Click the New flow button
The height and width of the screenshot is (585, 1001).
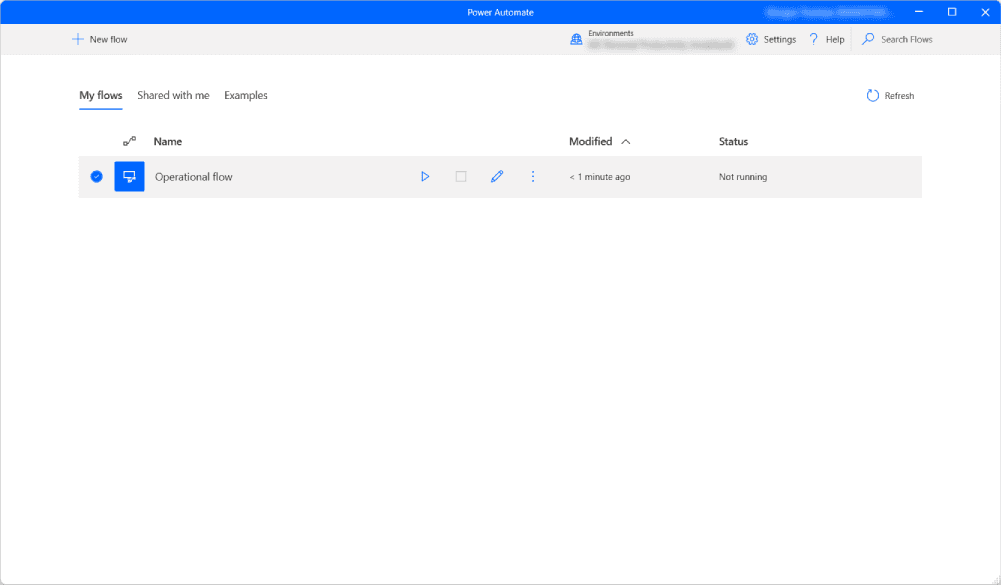point(100,39)
